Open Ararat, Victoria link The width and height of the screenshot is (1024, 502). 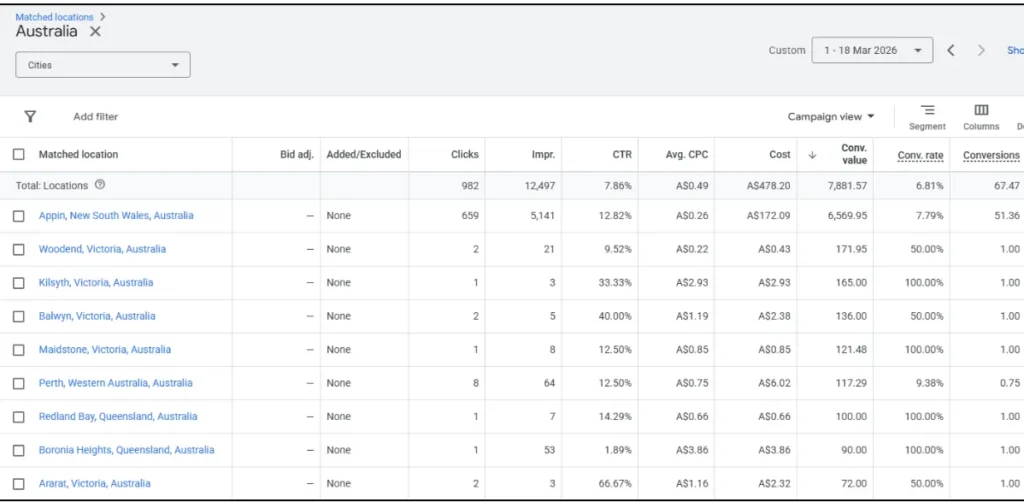[95, 484]
